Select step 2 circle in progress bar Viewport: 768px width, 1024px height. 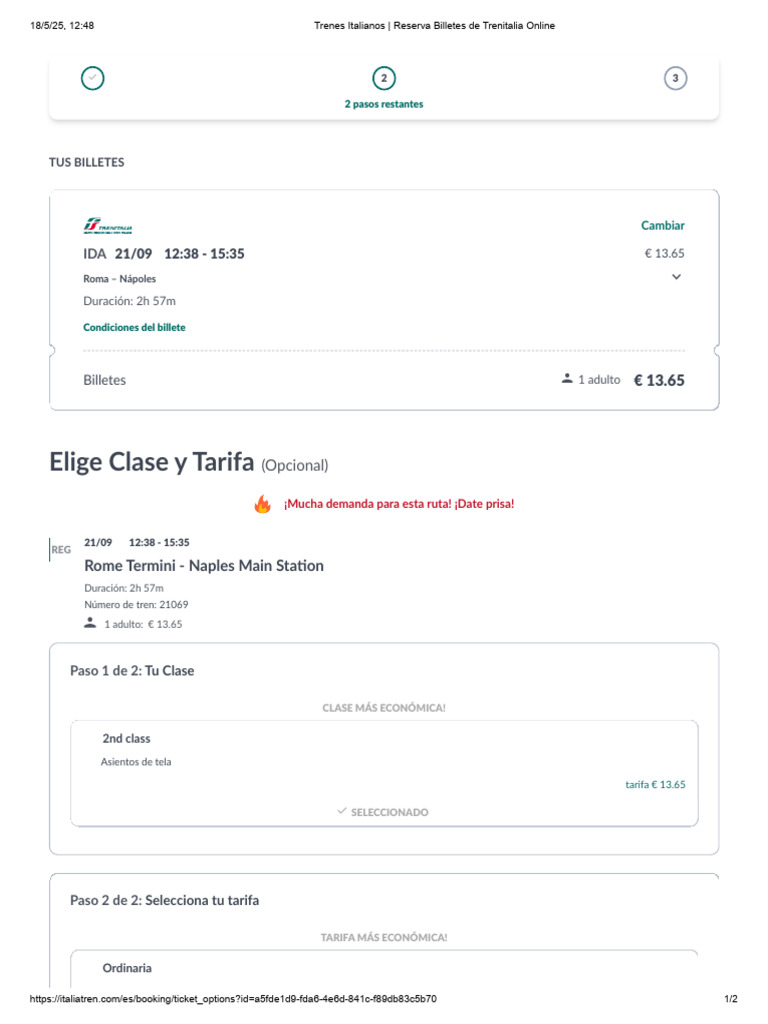[x=383, y=78]
